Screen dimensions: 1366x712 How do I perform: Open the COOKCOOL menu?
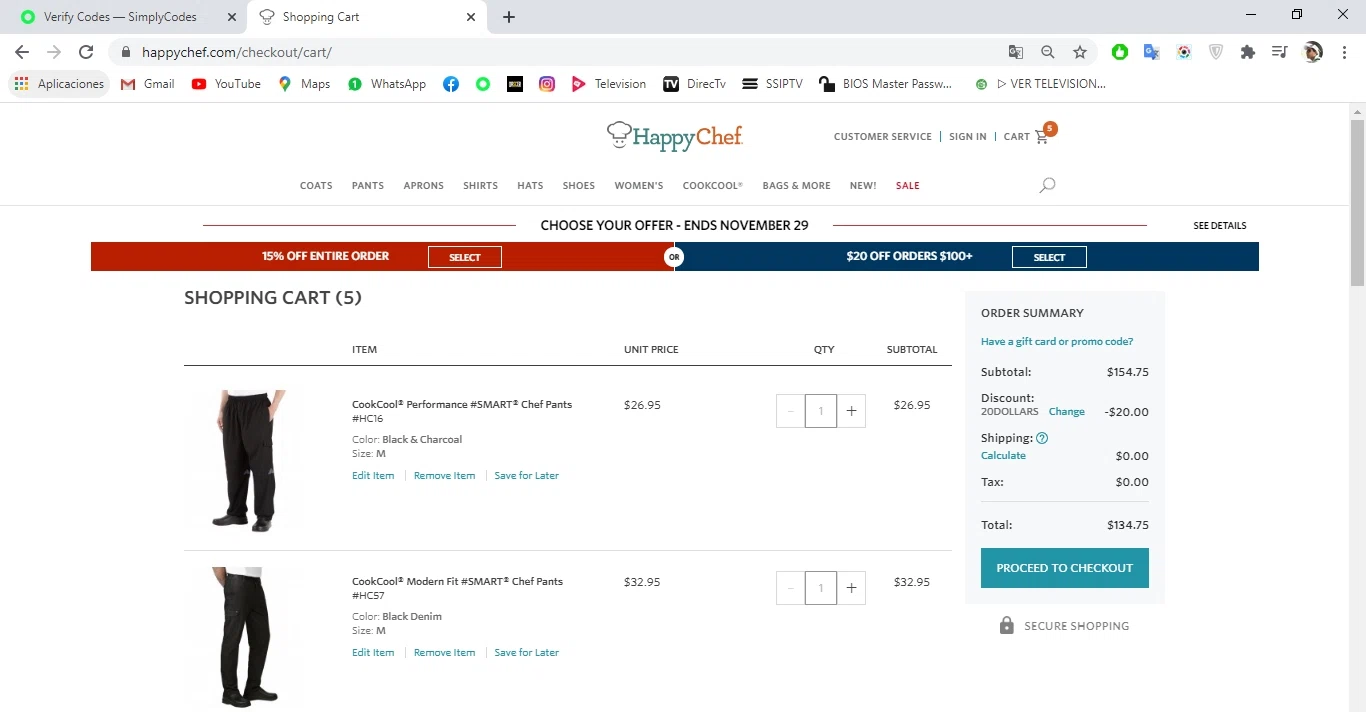713,186
